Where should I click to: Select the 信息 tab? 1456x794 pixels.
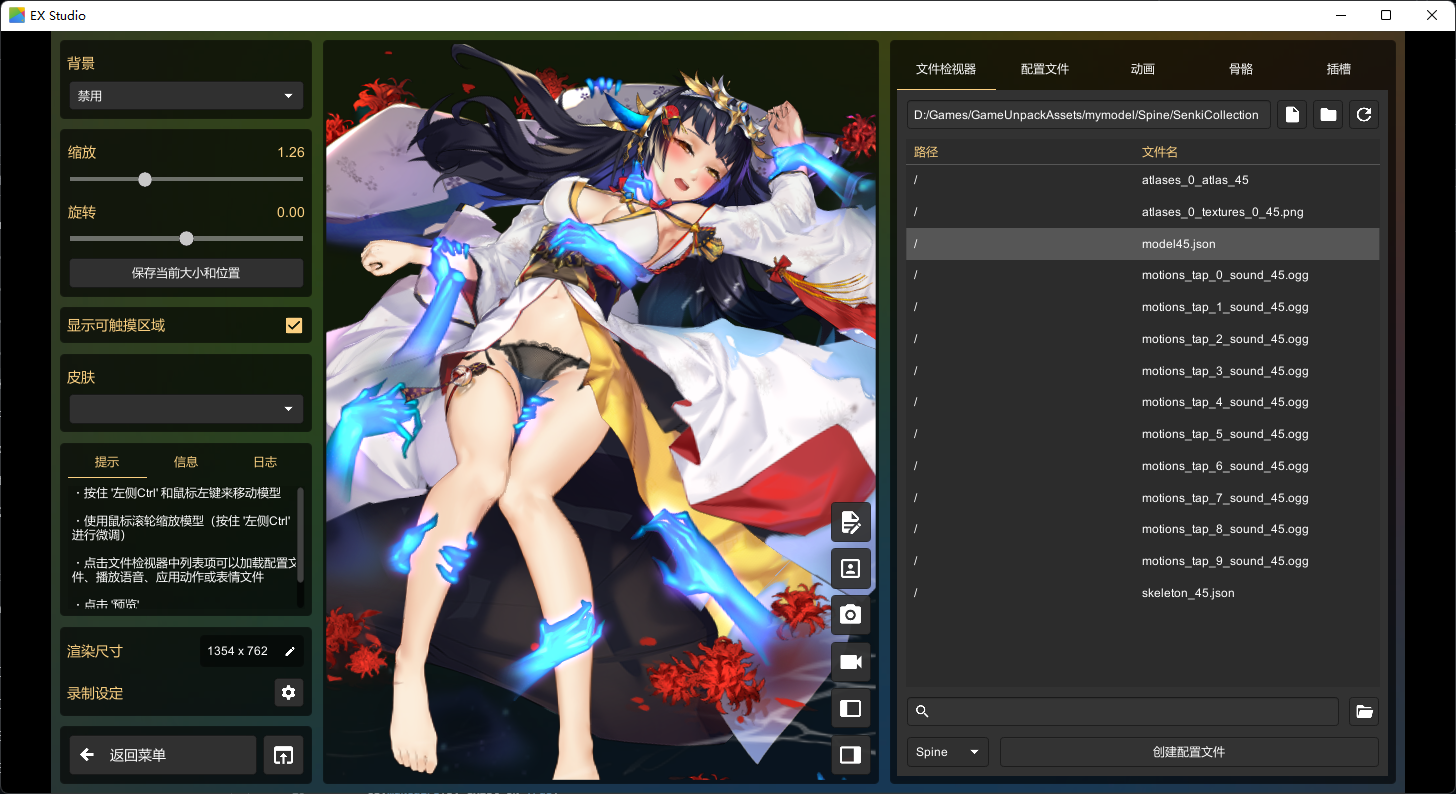186,462
